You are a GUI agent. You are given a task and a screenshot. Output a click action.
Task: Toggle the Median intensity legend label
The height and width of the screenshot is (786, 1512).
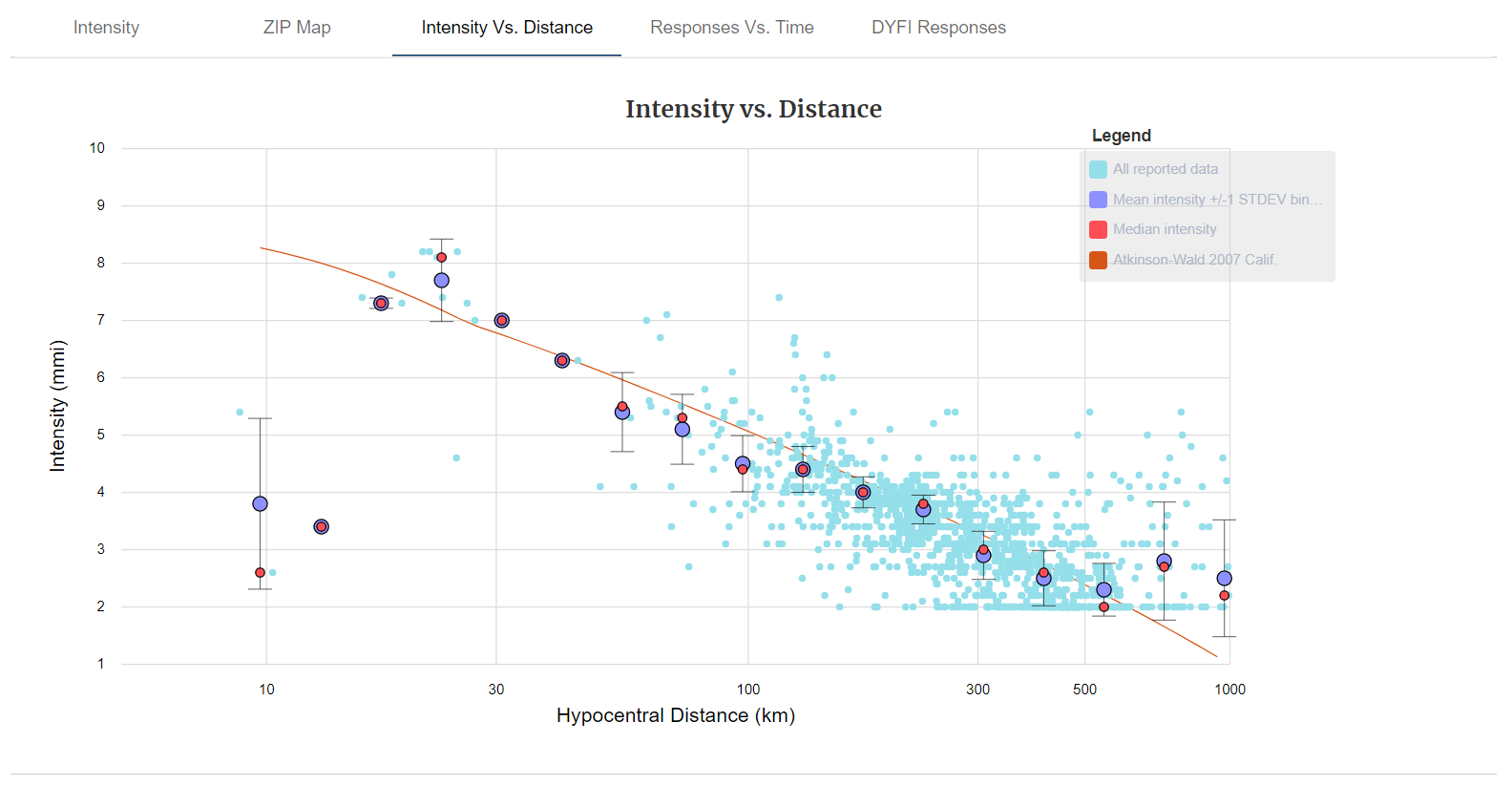(x=1165, y=229)
